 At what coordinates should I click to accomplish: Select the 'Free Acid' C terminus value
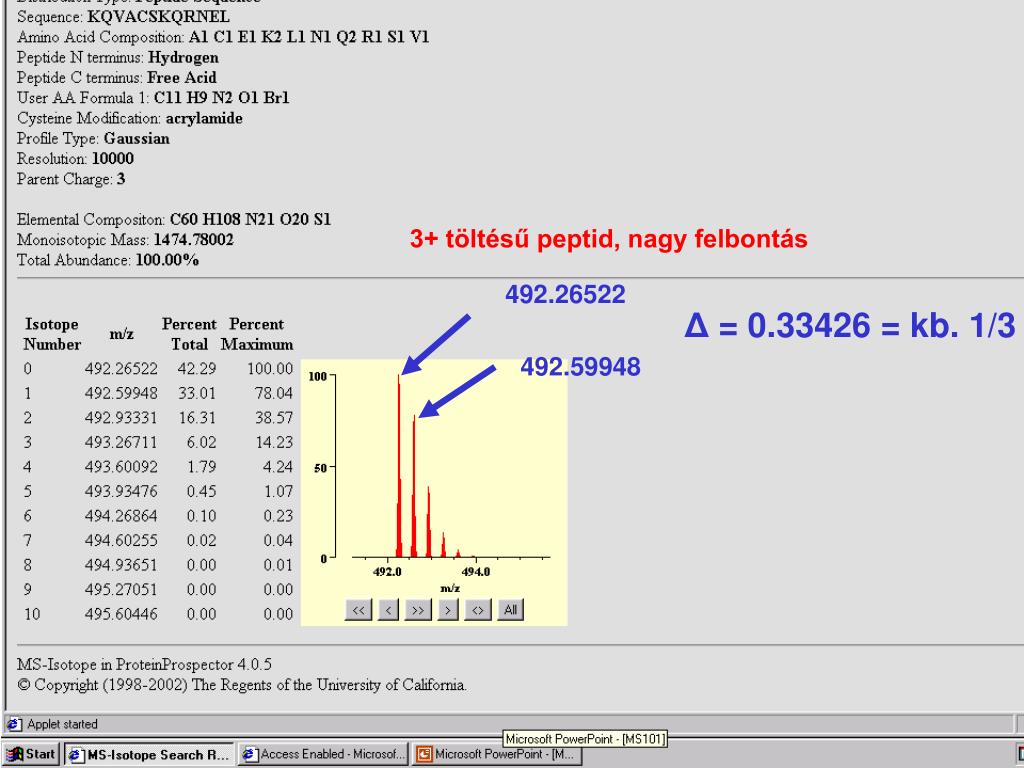click(x=182, y=78)
